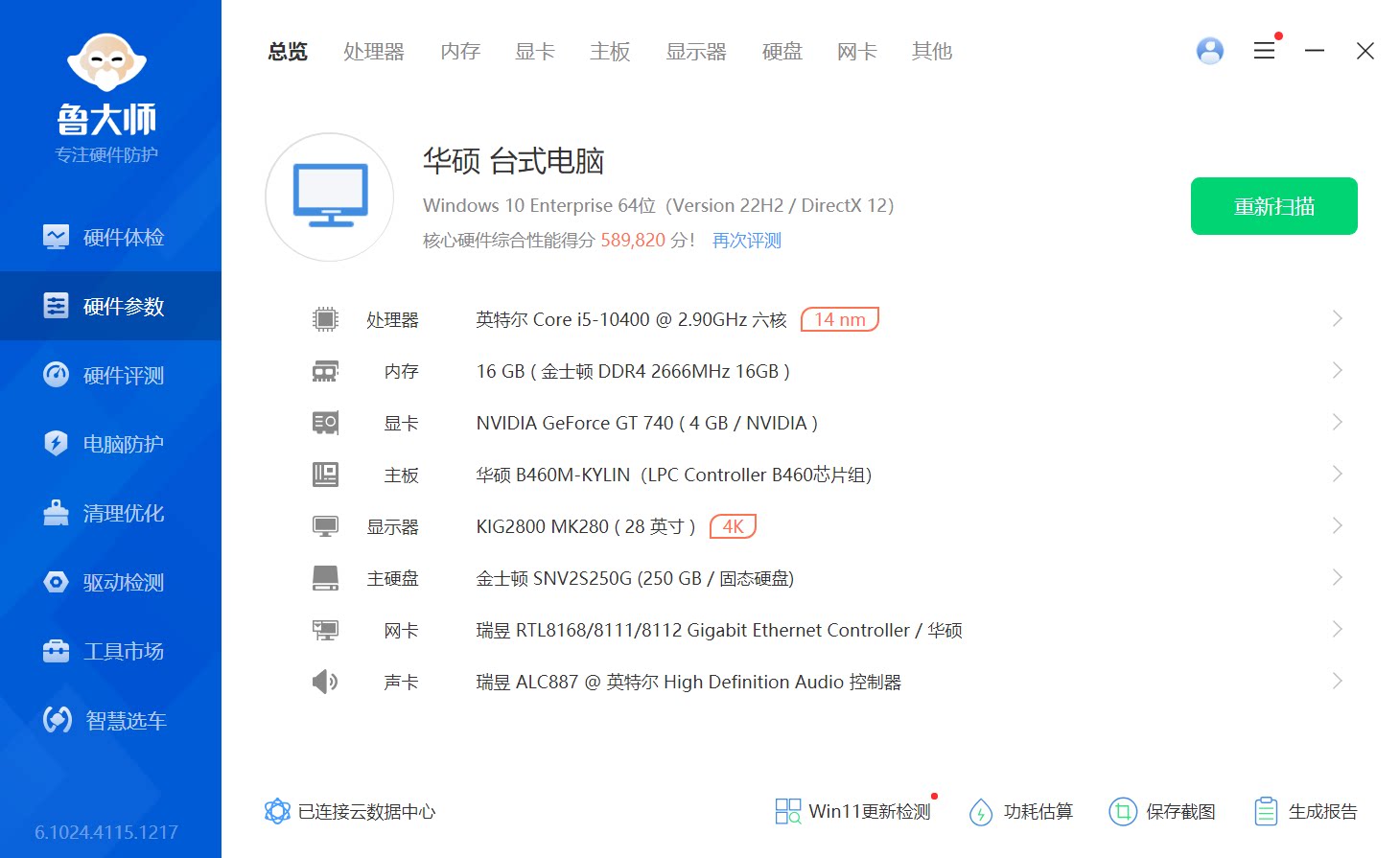Click the 瑞昱 RTL8168 Ethernet Controller text
This screenshot has width=1400, height=858.
pos(719,630)
